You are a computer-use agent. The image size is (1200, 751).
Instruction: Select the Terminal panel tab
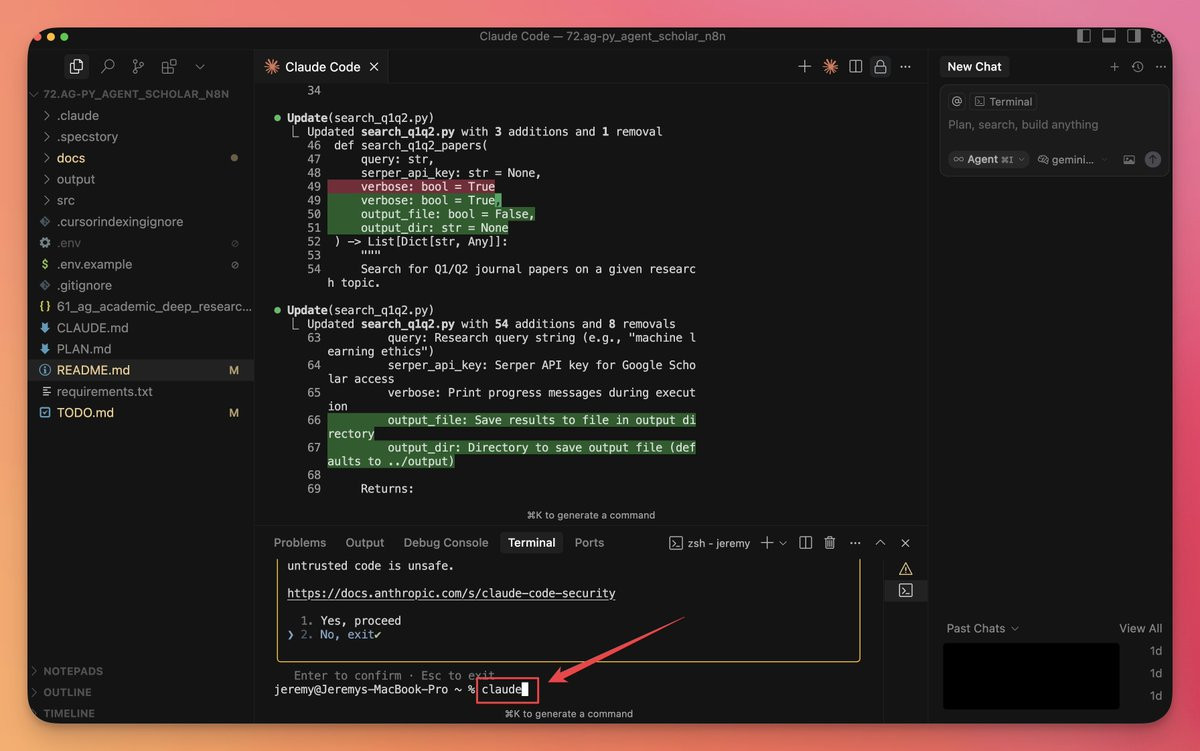tap(531, 543)
